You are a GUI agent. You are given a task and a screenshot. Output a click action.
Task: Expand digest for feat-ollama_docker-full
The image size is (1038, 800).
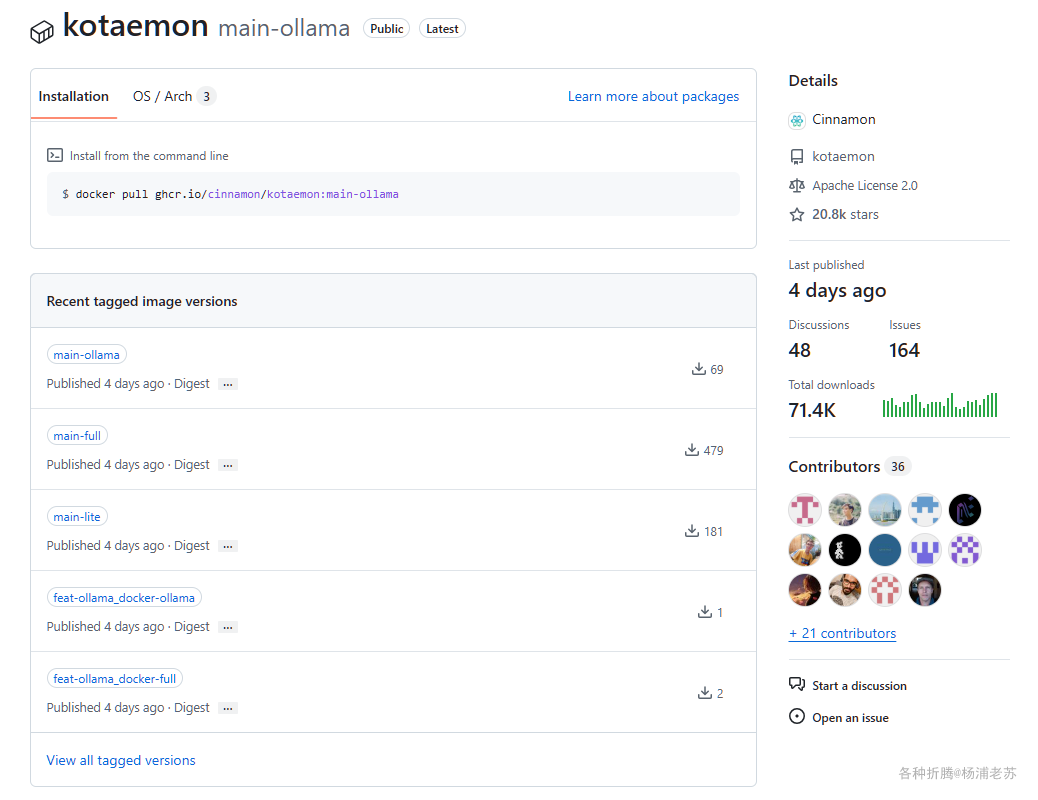click(x=228, y=708)
